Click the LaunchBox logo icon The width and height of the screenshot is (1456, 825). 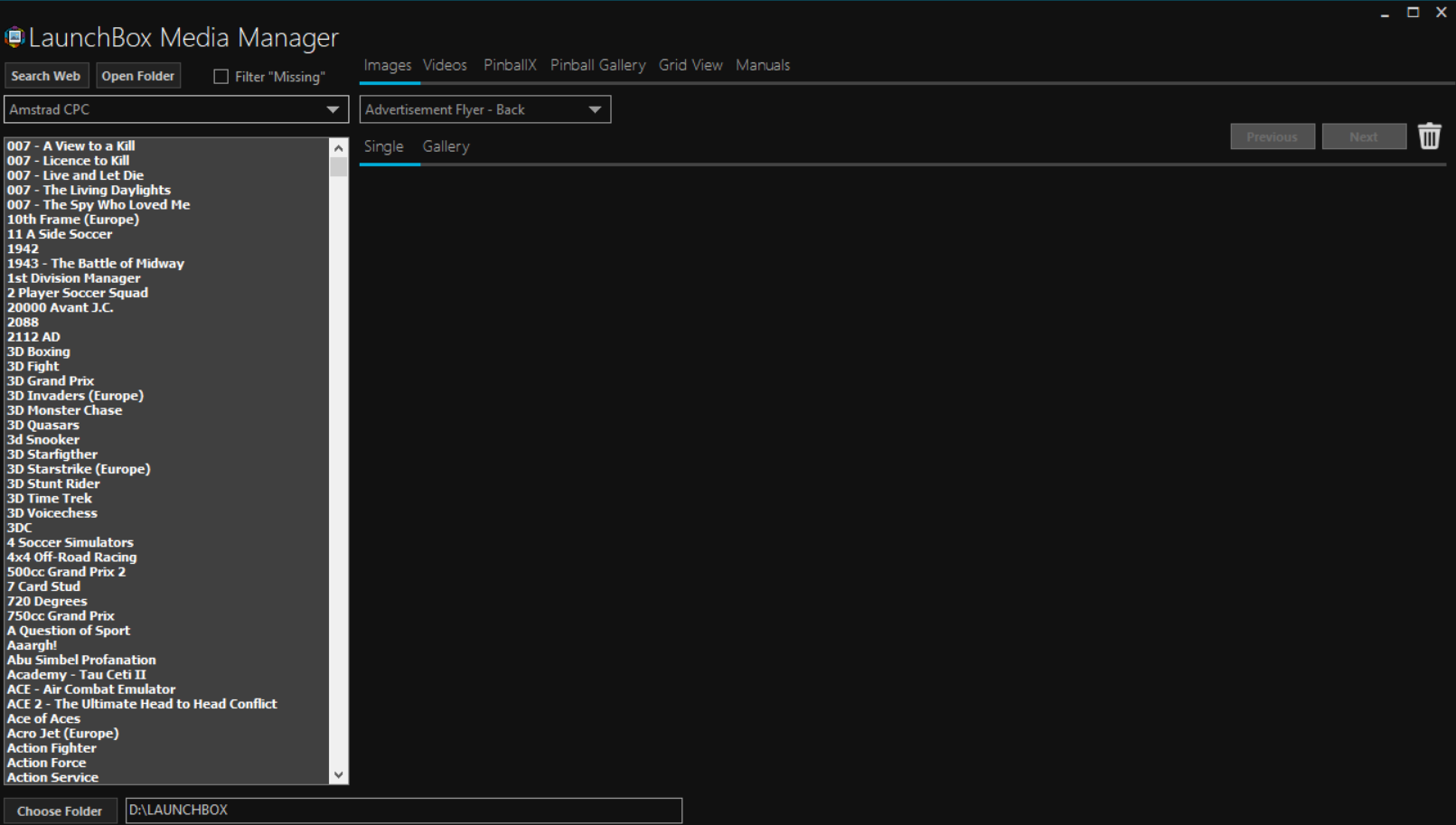pyautogui.click(x=14, y=37)
